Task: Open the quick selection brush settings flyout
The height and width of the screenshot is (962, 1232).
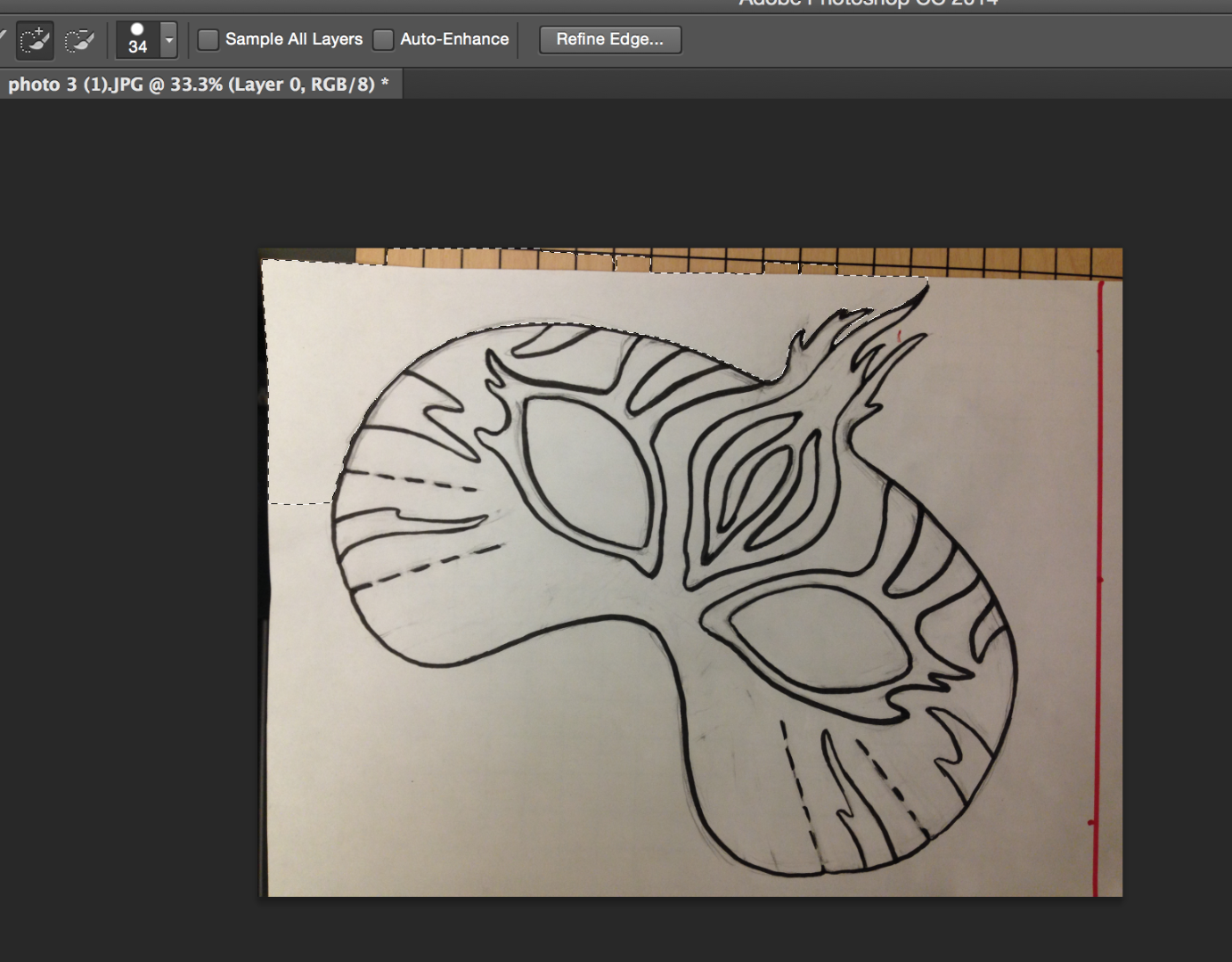Action: tap(168, 39)
